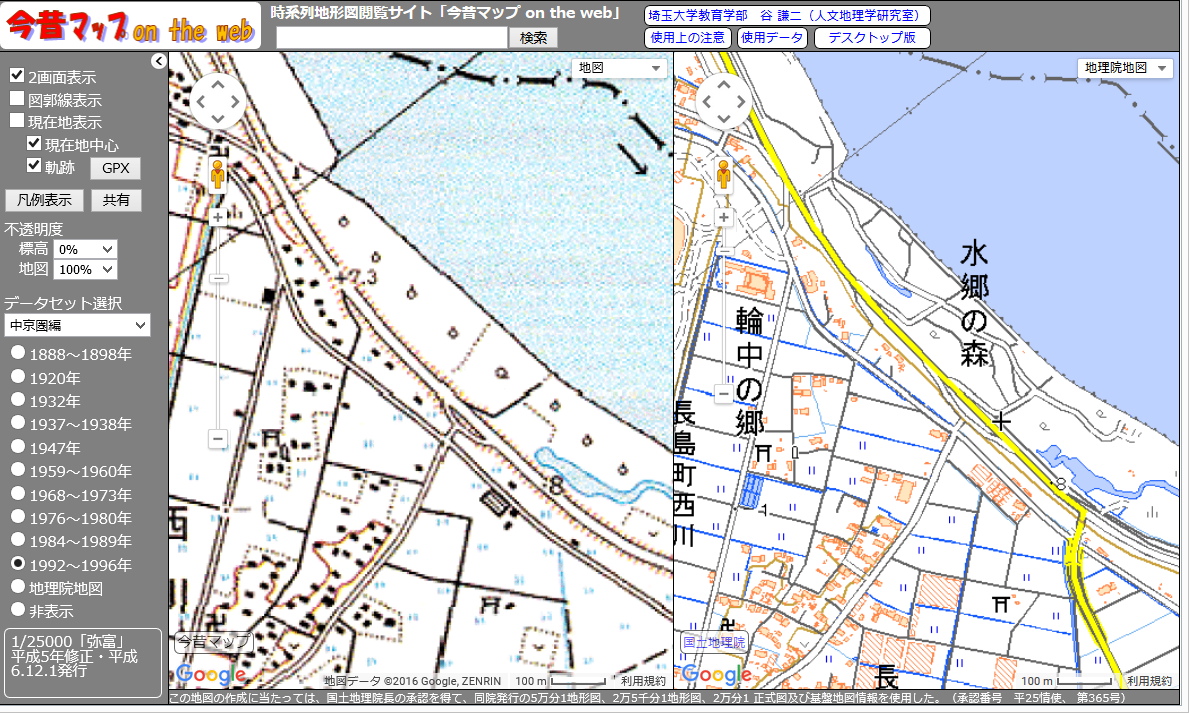Click the Google logo on right map
1189x713 pixels.
tap(717, 674)
